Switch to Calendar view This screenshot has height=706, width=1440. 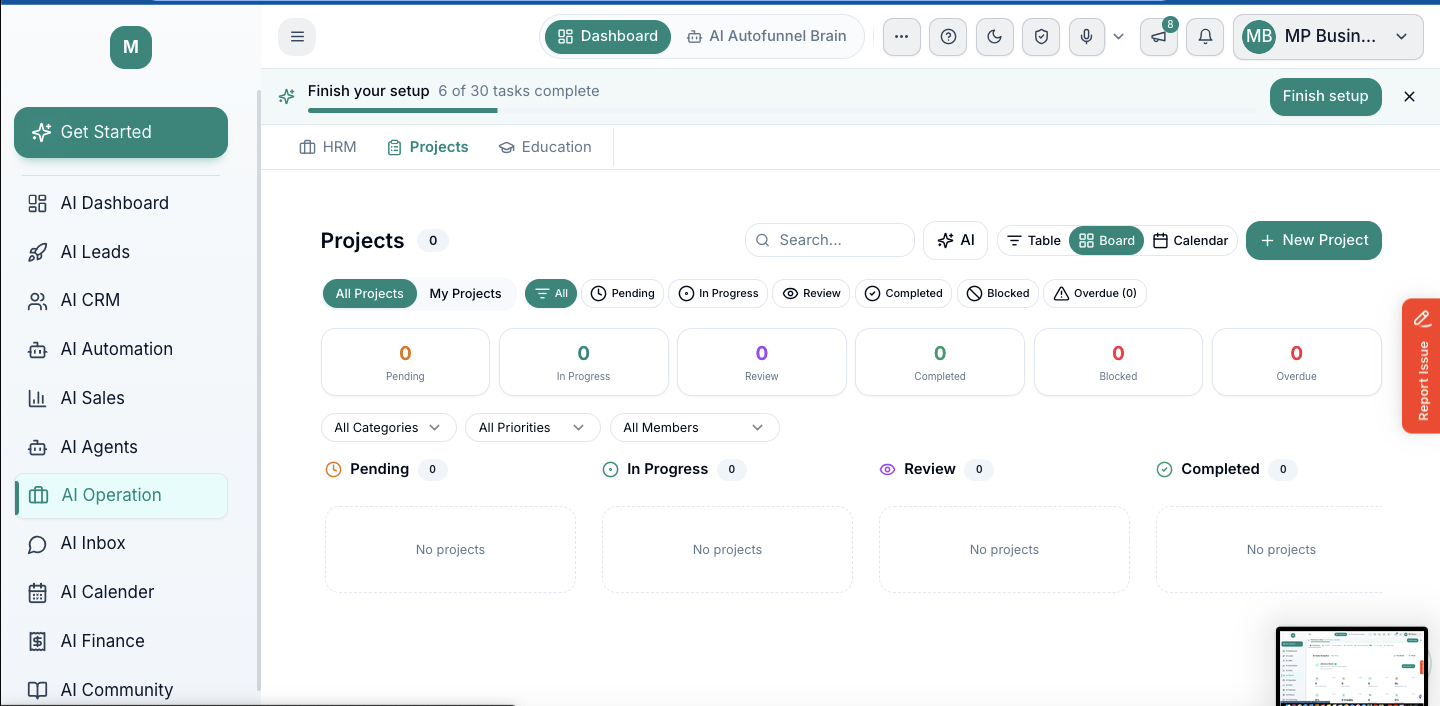pyautogui.click(x=1190, y=241)
